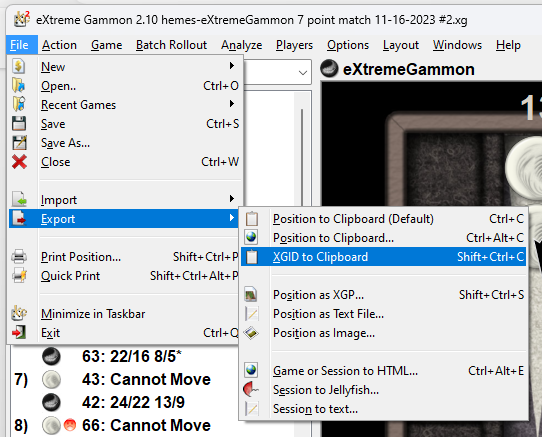Click the New game dollar icon
The width and height of the screenshot is (542, 437).
tap(19, 66)
